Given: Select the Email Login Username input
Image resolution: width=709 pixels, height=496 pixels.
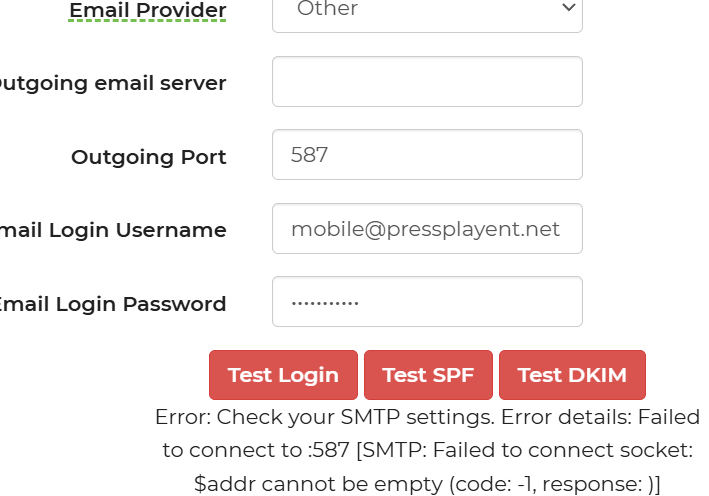Looking at the screenshot, I should (x=427, y=230).
